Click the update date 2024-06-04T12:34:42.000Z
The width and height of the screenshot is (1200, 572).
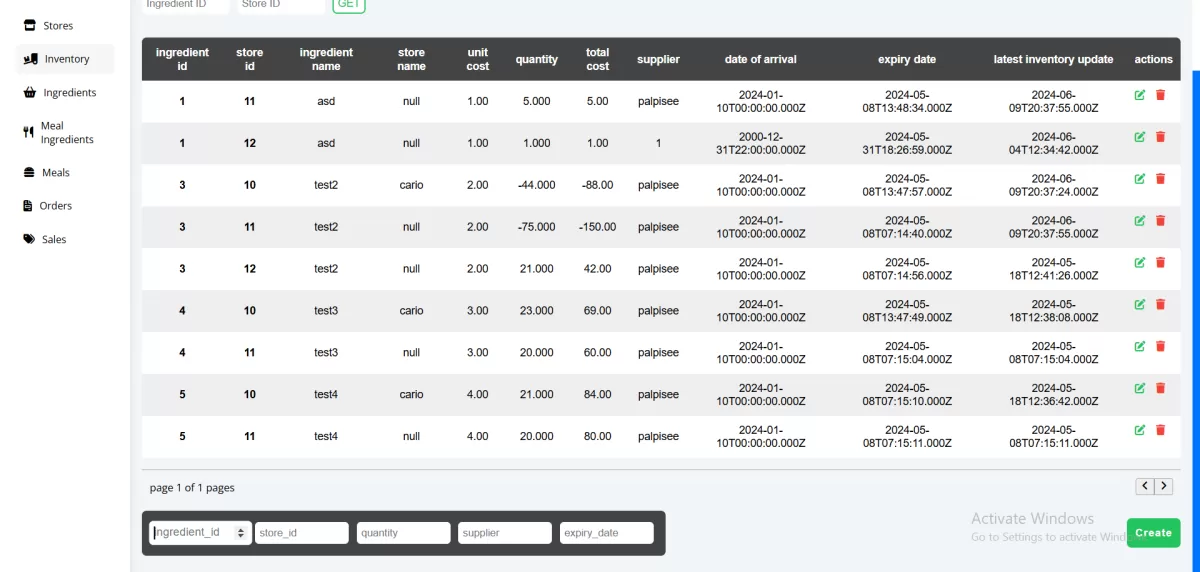click(x=1053, y=143)
